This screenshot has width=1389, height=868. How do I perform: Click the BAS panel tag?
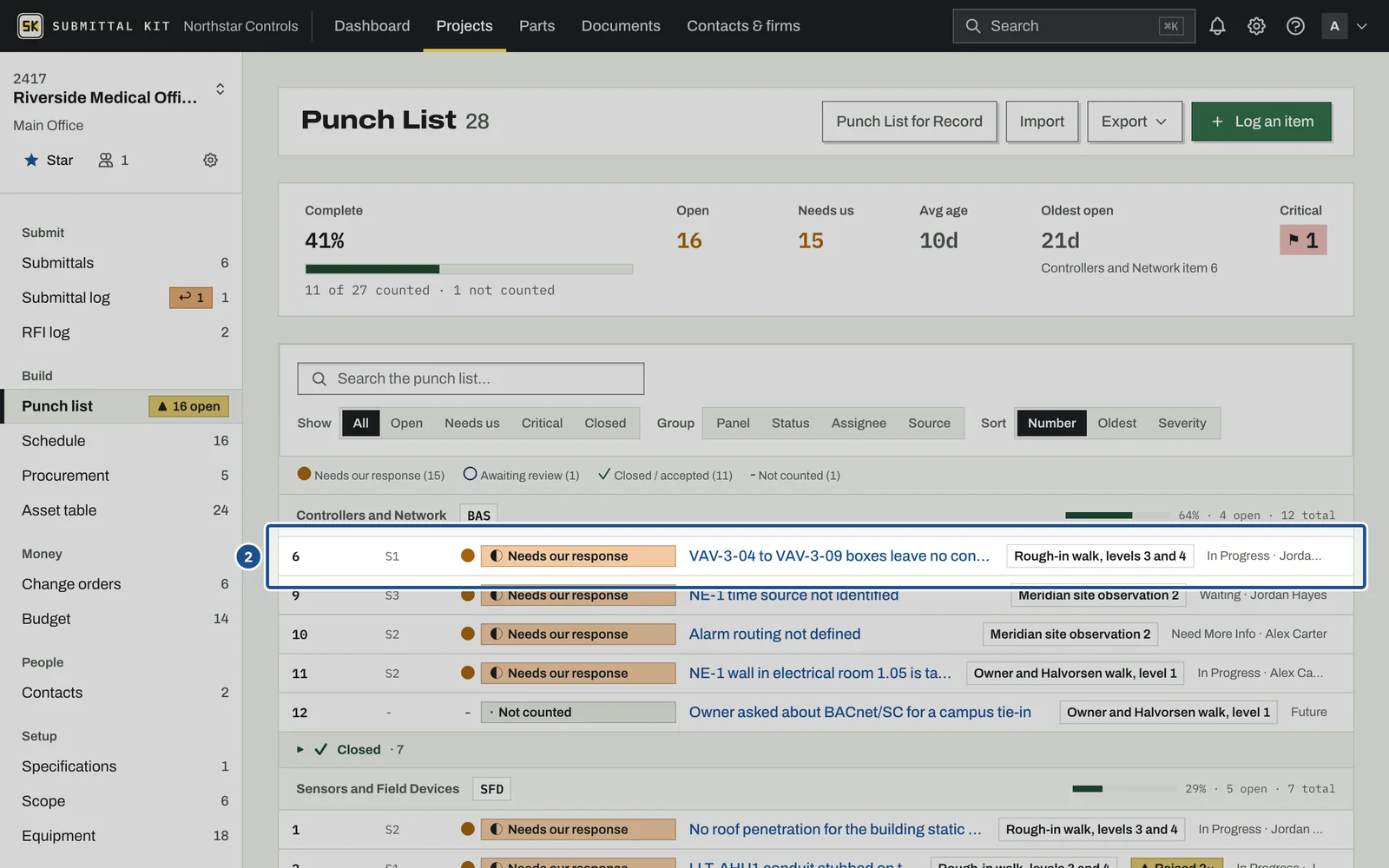coord(478,516)
